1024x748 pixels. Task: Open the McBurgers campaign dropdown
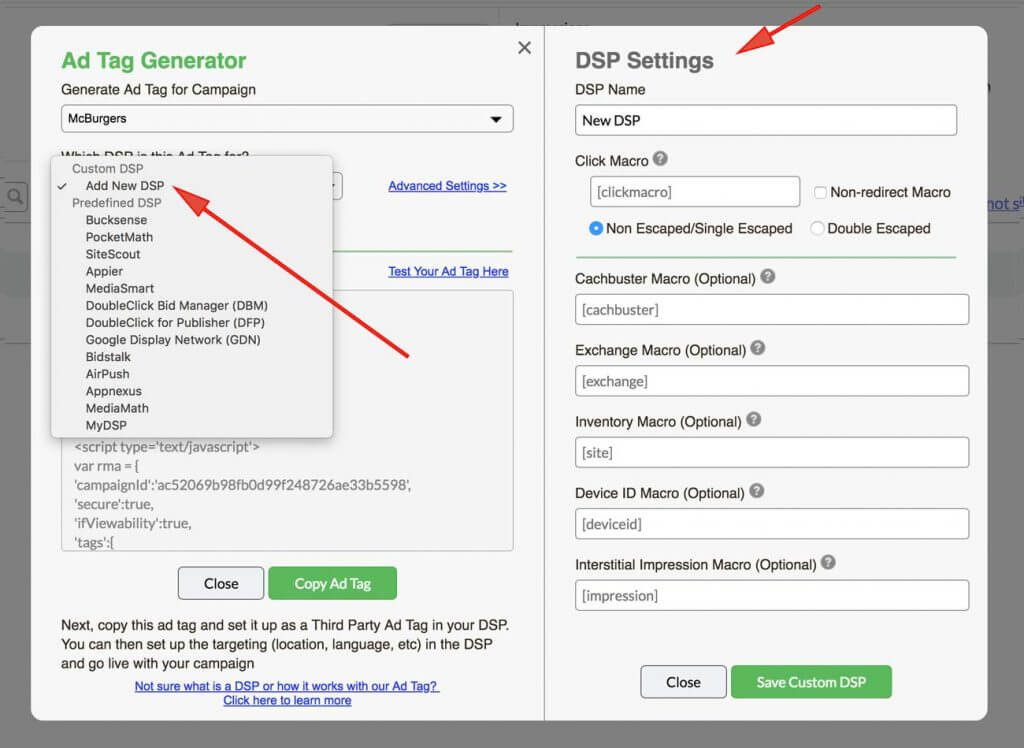(x=287, y=119)
